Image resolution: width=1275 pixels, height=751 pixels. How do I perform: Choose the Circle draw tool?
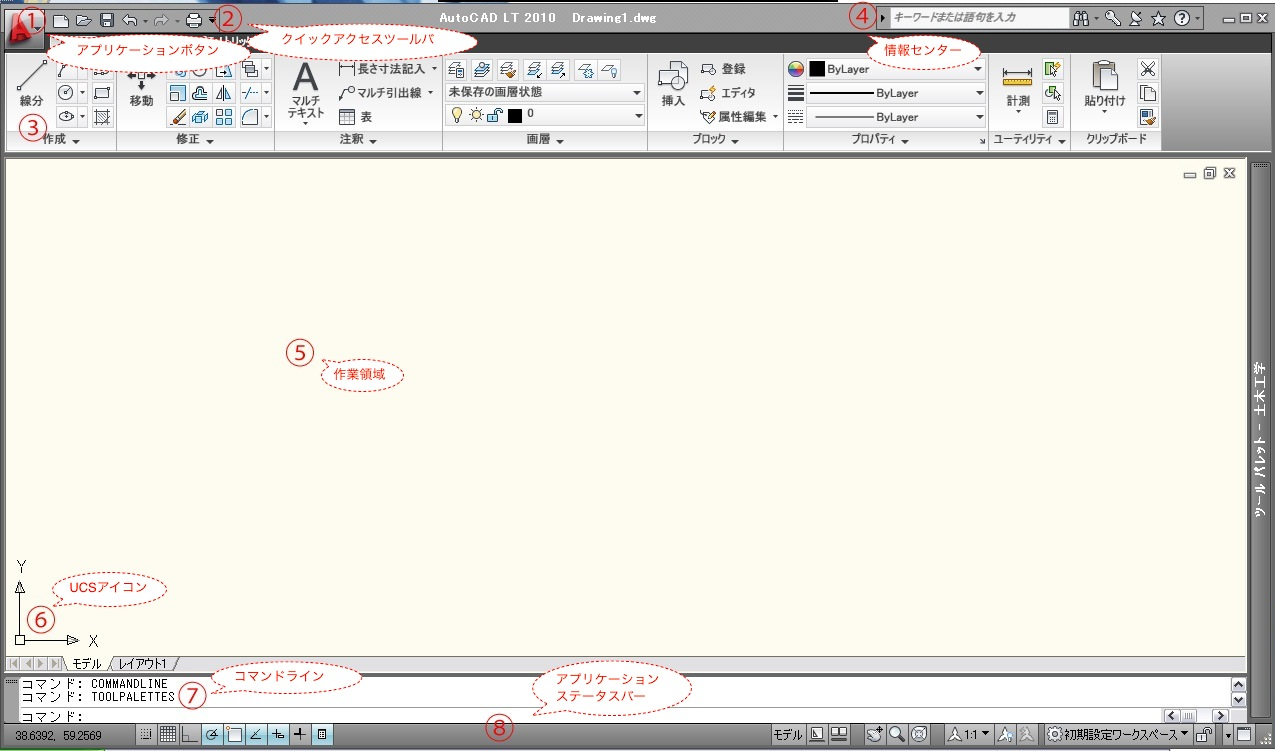point(66,93)
